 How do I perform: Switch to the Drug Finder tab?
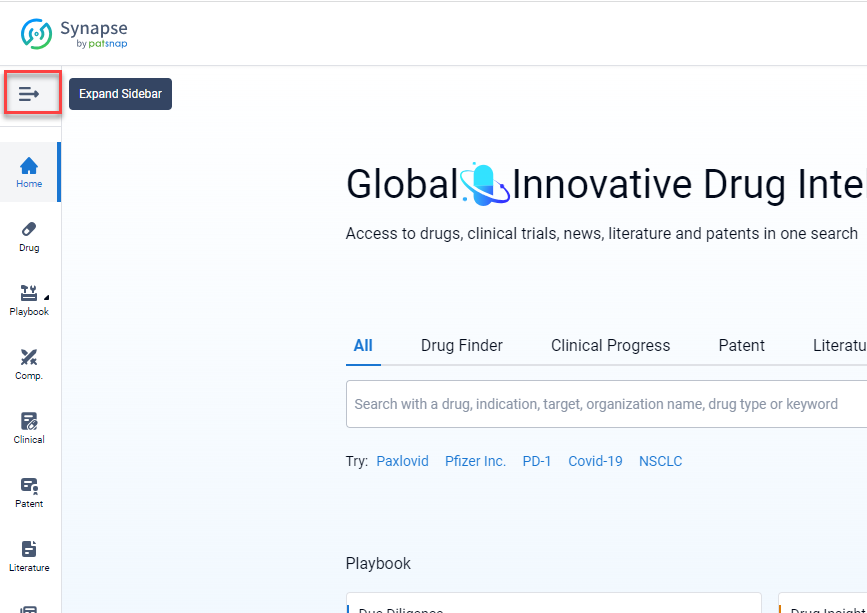(x=462, y=345)
